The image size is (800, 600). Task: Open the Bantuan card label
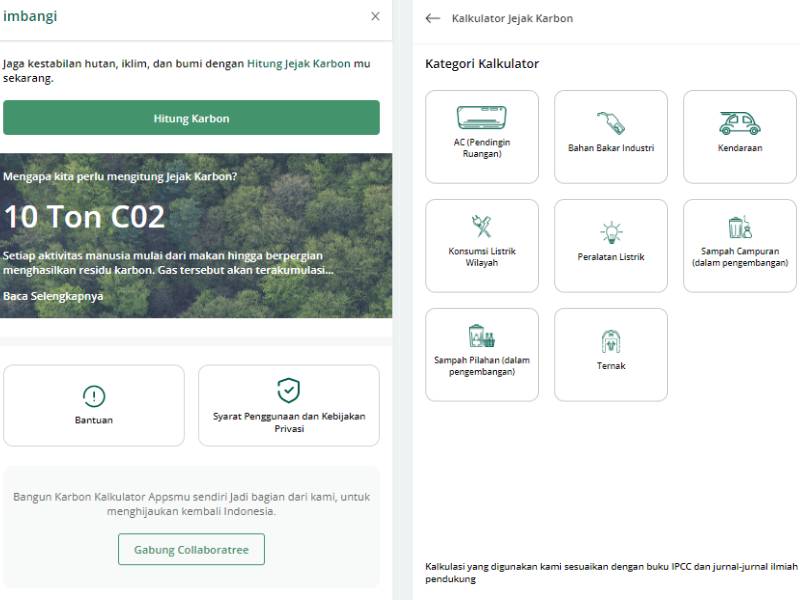pyautogui.click(x=94, y=420)
